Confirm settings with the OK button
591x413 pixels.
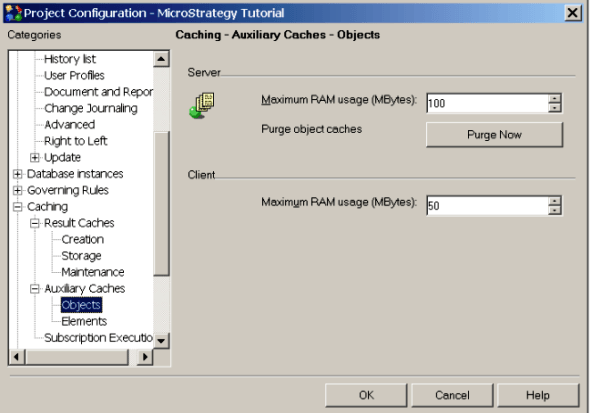click(x=366, y=395)
